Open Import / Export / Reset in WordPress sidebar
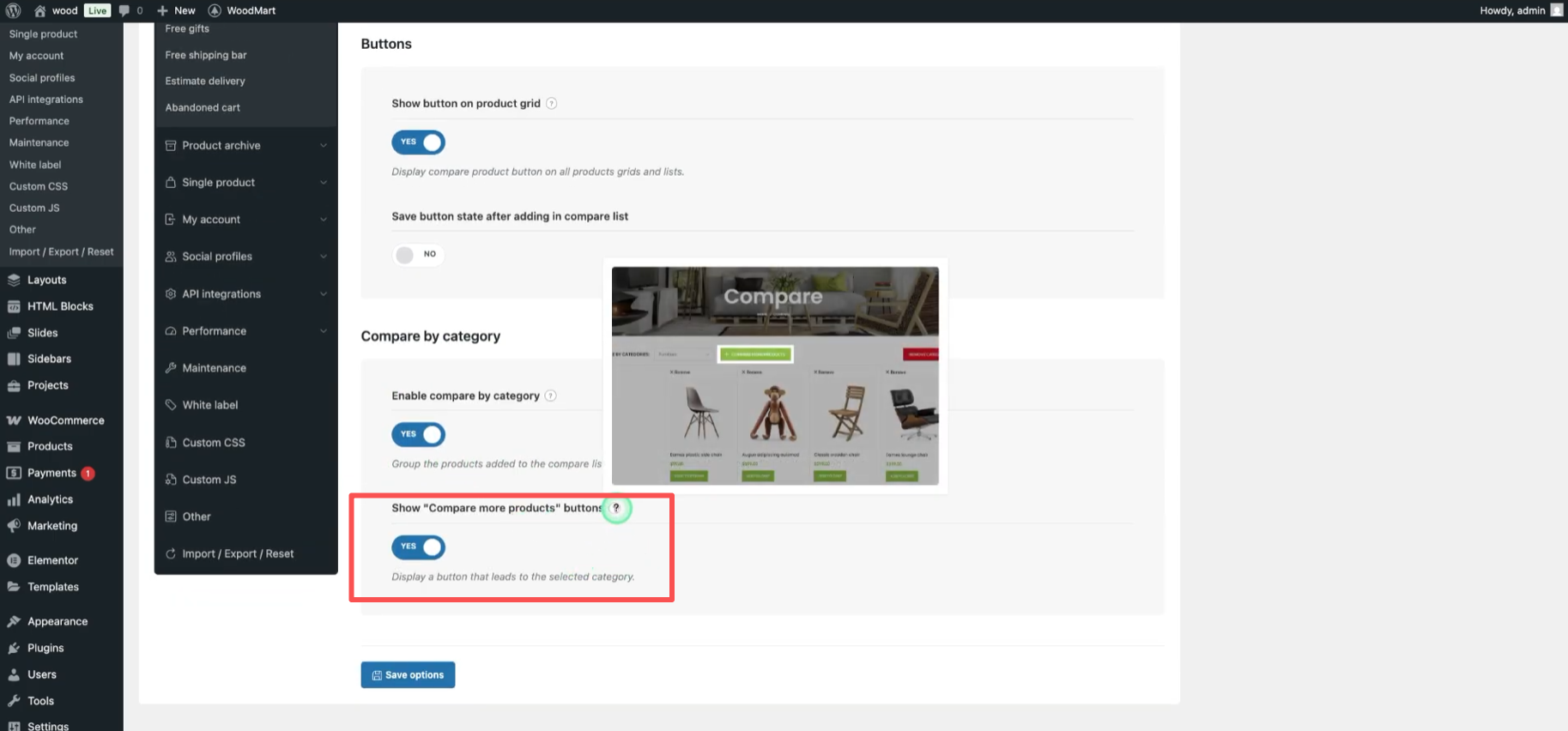This screenshot has height=731, width=1568. tap(62, 251)
